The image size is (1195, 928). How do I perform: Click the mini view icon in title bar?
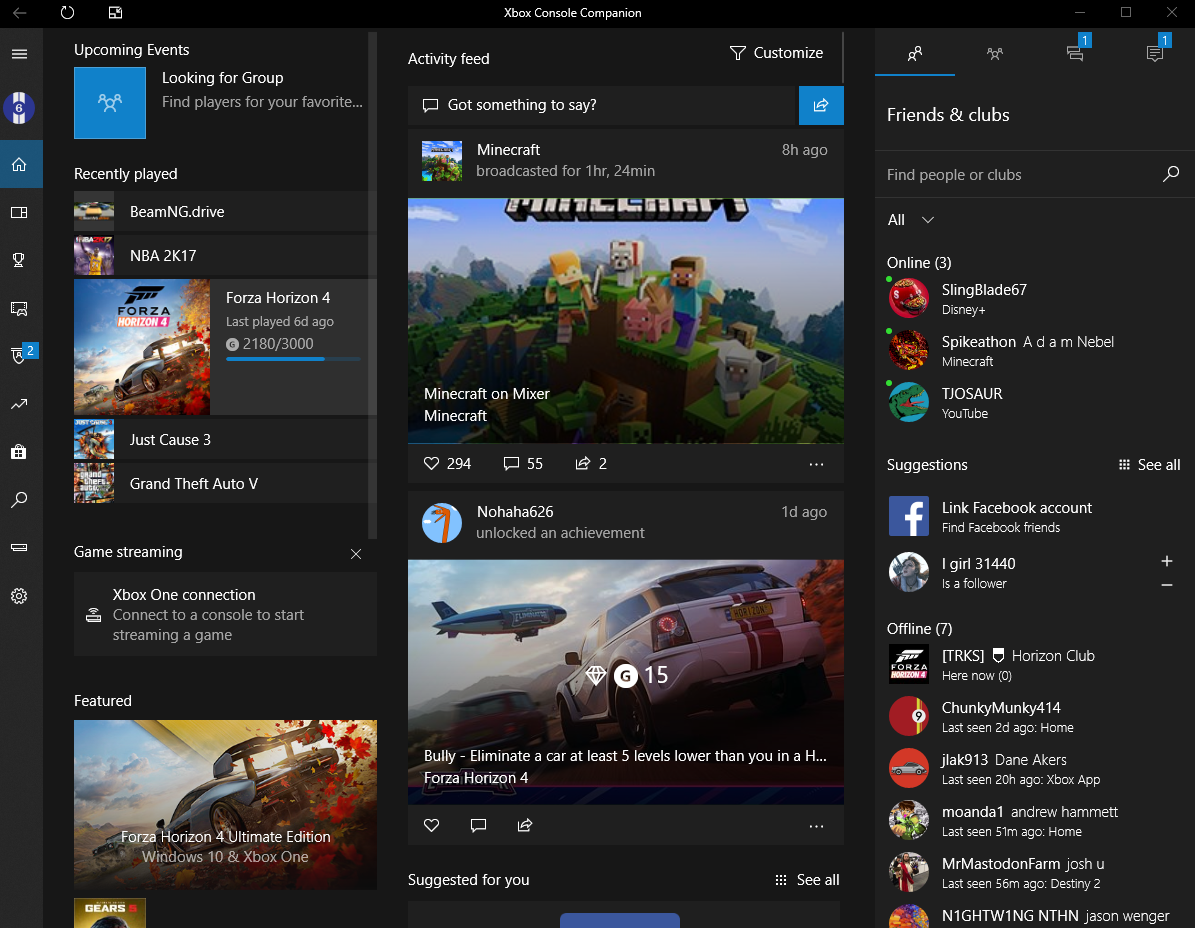coord(116,13)
